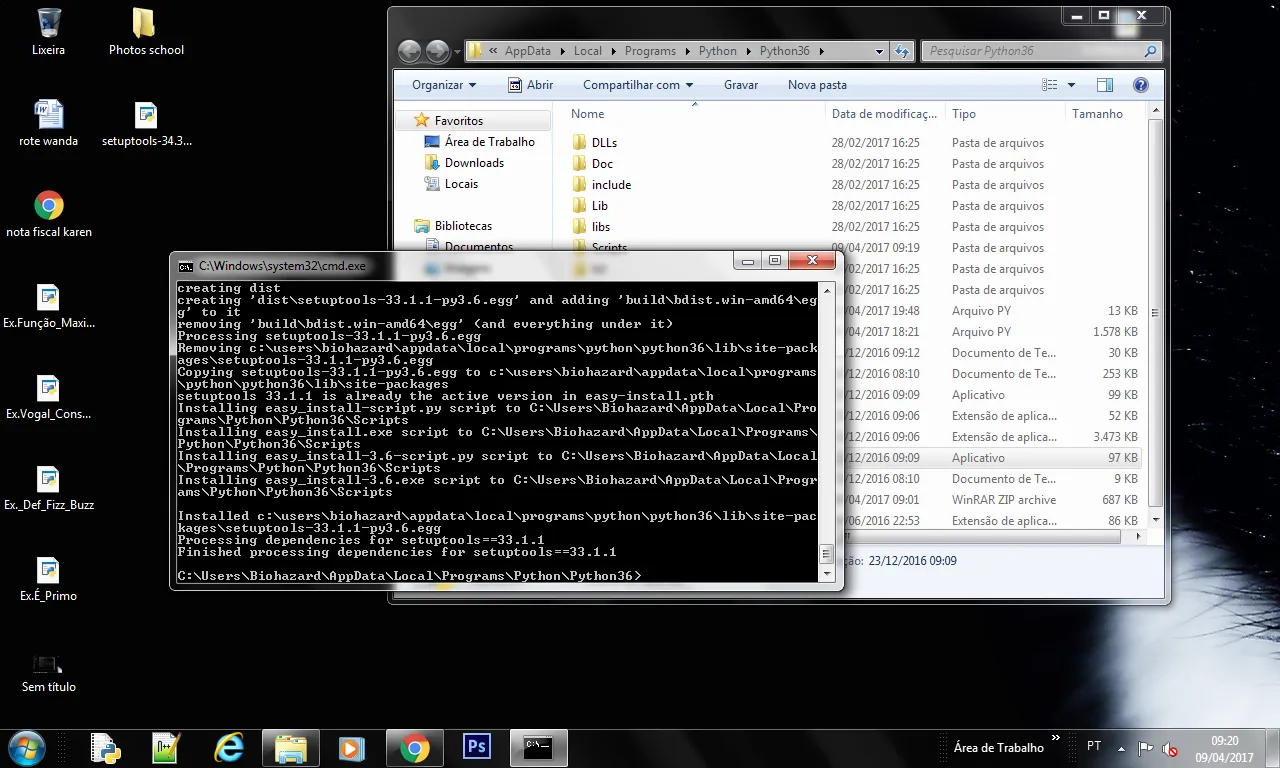The image size is (1280, 768).
Task: Click the Windows Start button
Action: click(x=25, y=748)
